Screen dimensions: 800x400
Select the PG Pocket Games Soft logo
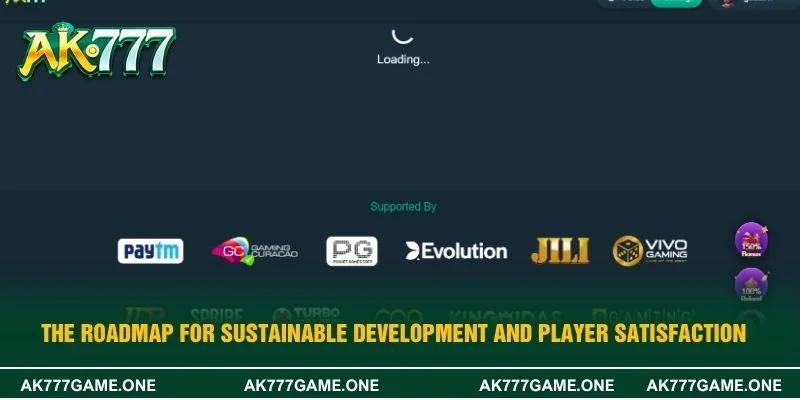pyautogui.click(x=352, y=251)
